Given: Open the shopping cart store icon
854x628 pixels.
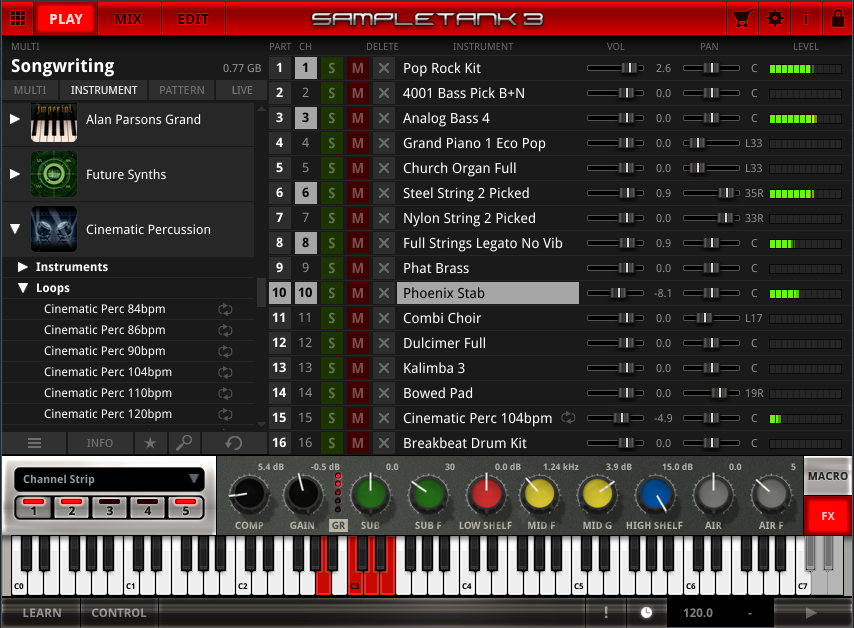Looking at the screenshot, I should tap(742, 19).
